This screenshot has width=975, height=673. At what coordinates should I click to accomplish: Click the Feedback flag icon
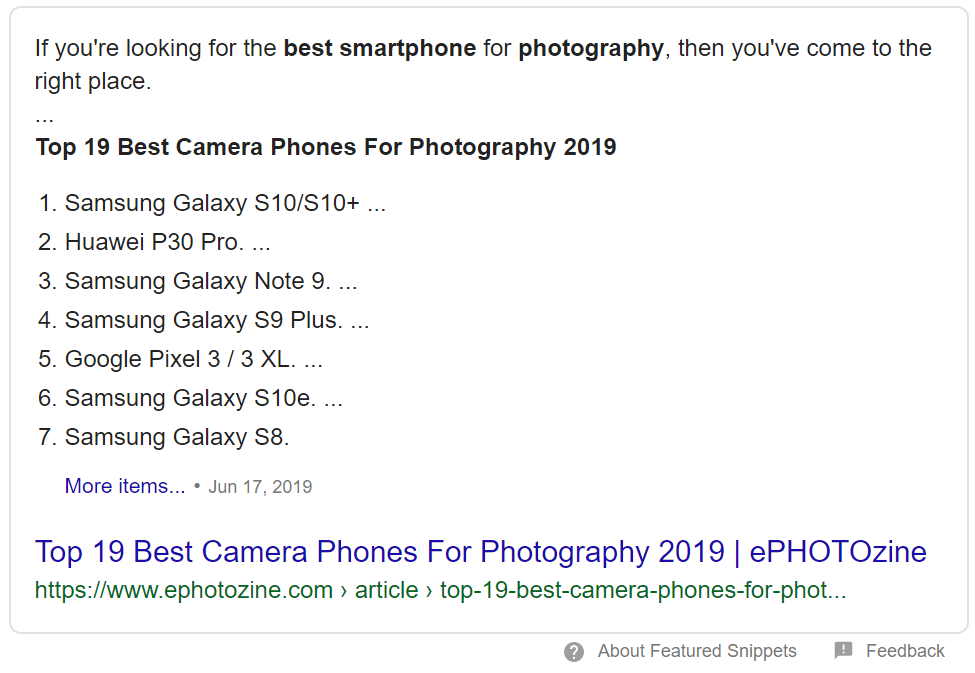click(843, 651)
